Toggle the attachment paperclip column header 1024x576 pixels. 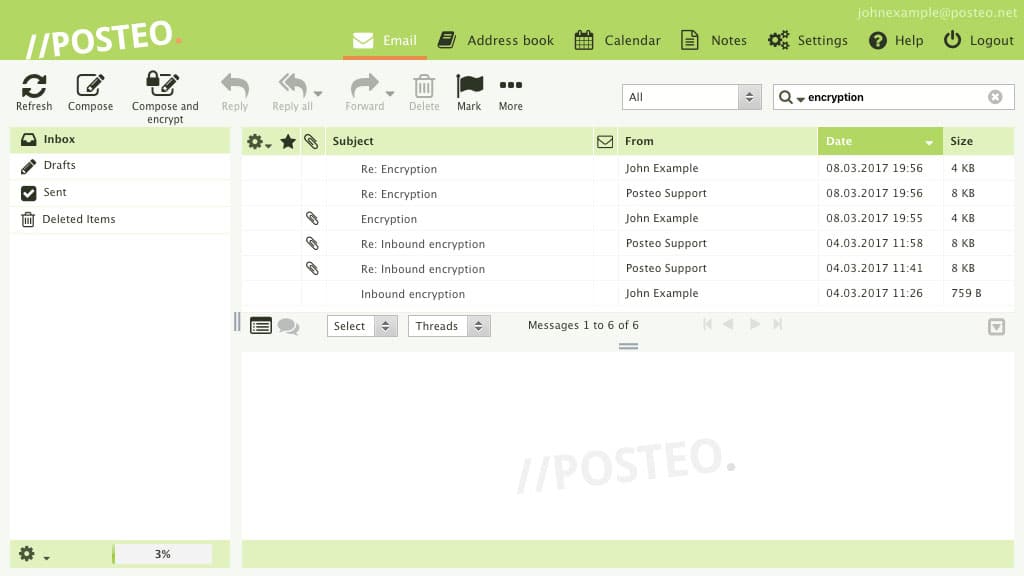[x=311, y=141]
